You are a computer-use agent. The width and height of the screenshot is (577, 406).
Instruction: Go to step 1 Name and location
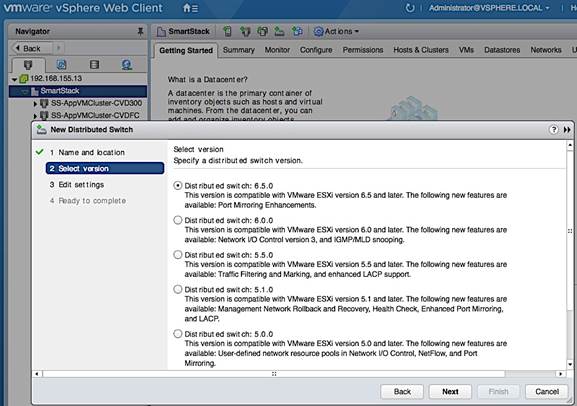(91, 152)
